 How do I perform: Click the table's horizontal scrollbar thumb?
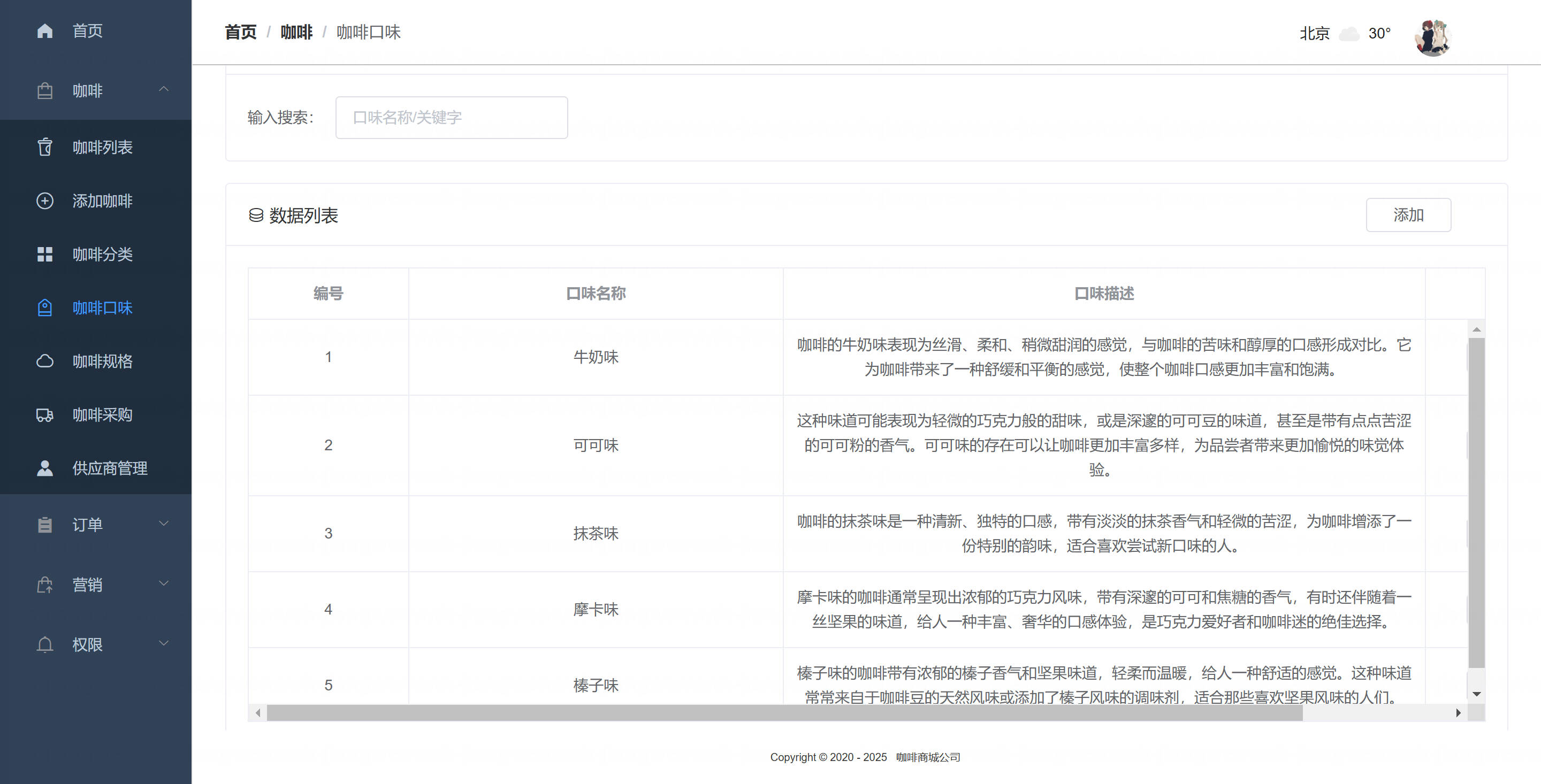(x=784, y=713)
